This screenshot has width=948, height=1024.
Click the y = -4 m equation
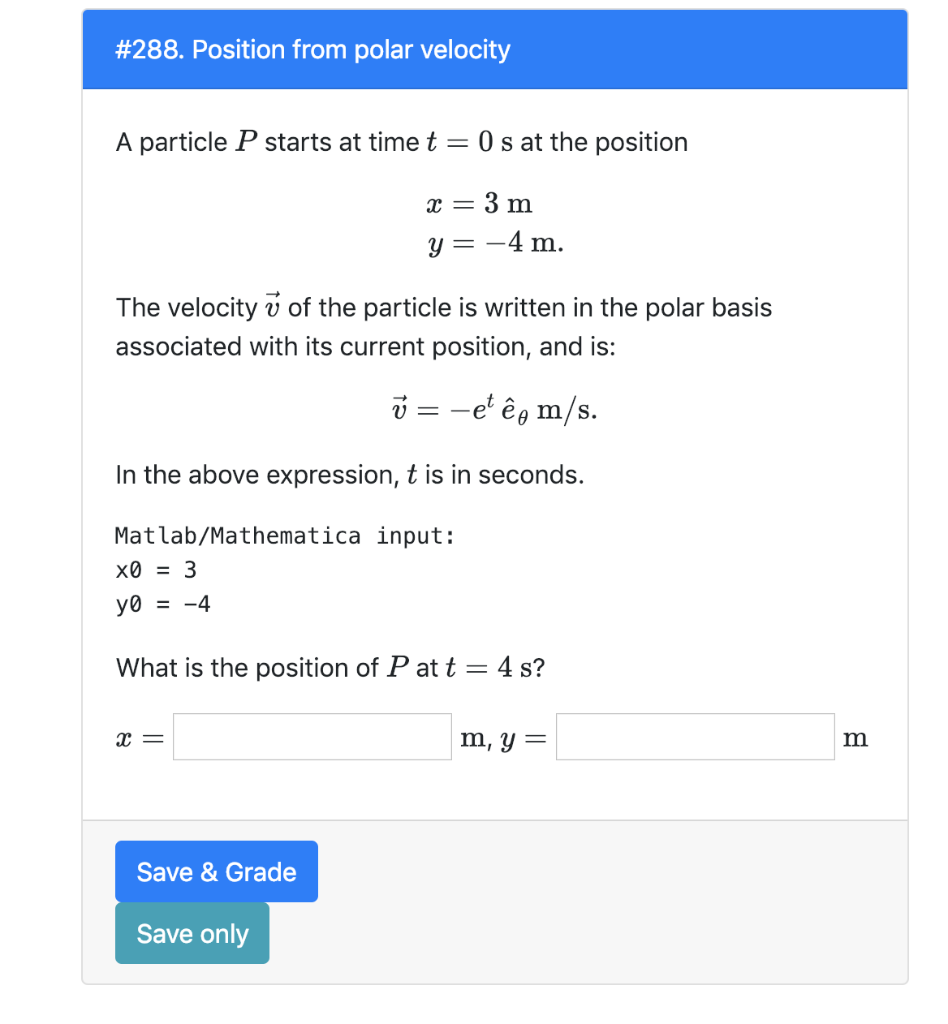tap(494, 242)
